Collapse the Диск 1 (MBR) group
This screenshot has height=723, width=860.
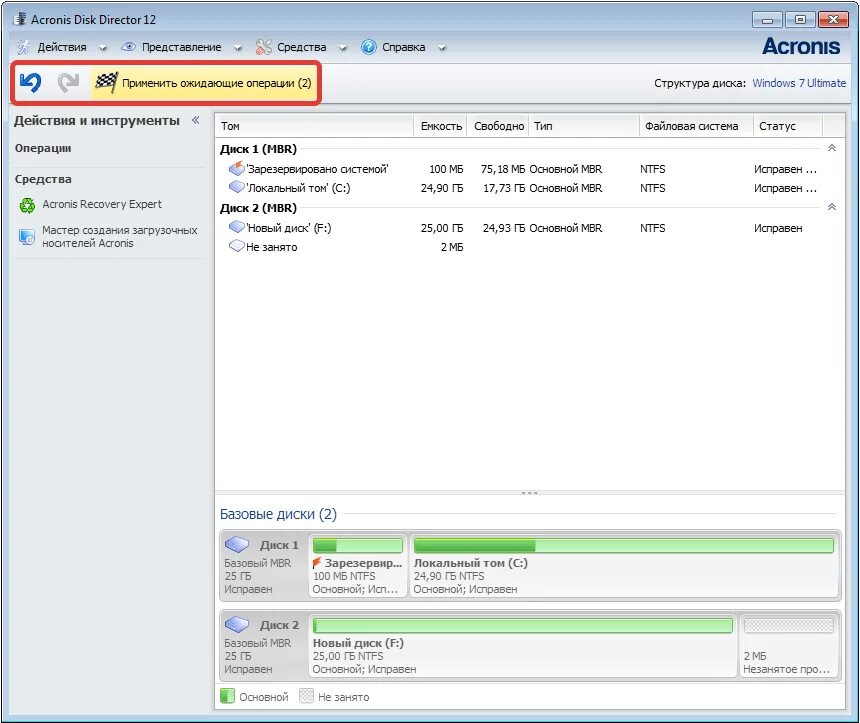click(832, 148)
